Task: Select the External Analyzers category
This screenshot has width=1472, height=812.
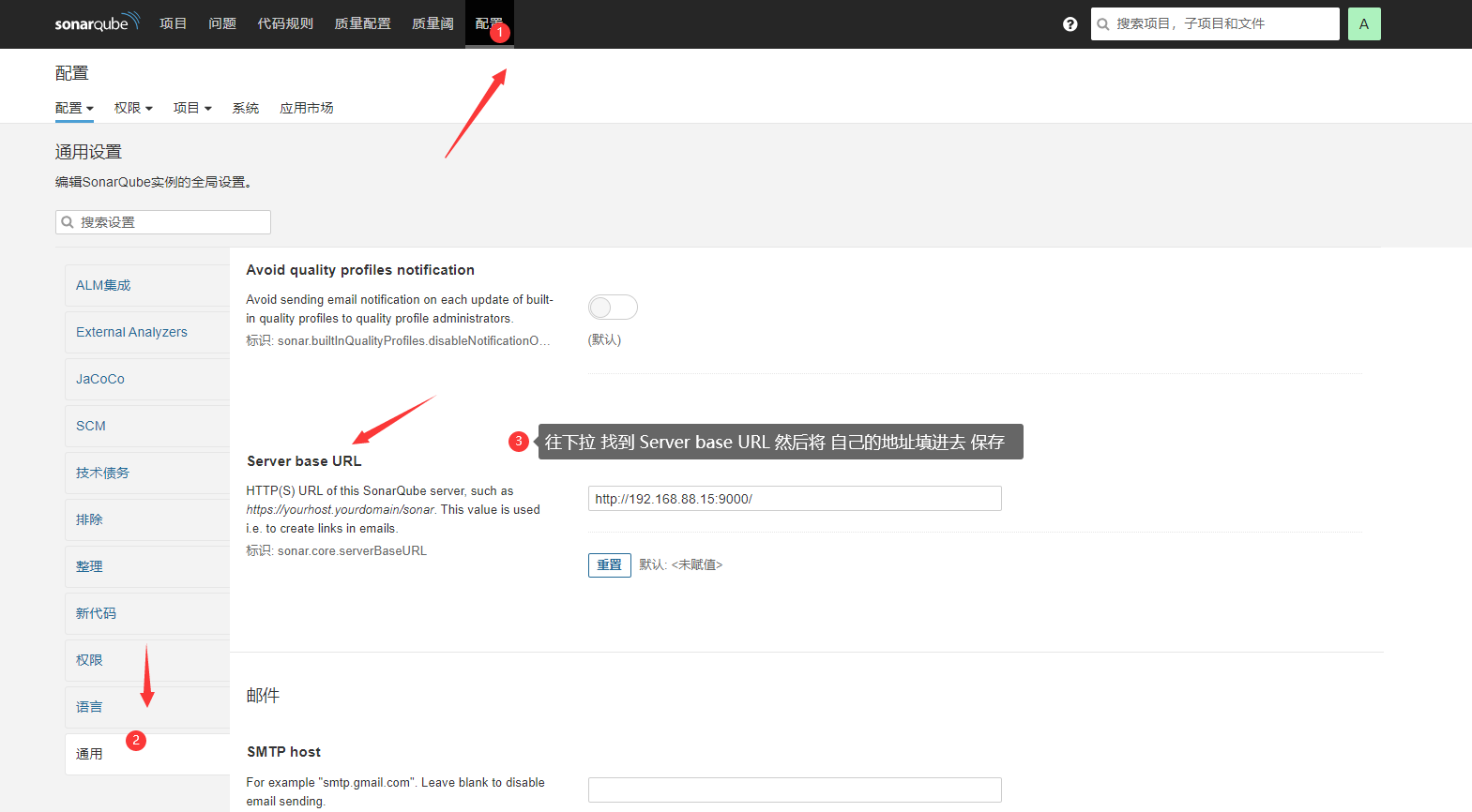Action: click(147, 332)
